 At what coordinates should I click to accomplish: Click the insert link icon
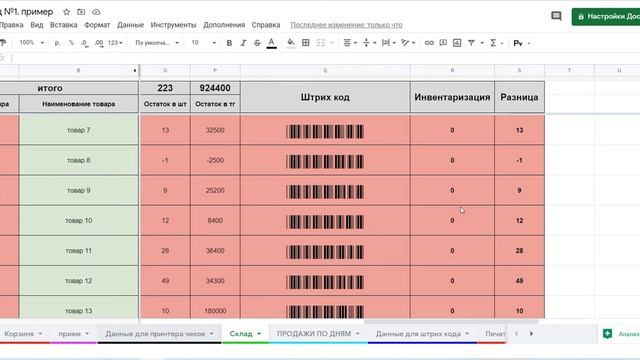click(x=429, y=42)
